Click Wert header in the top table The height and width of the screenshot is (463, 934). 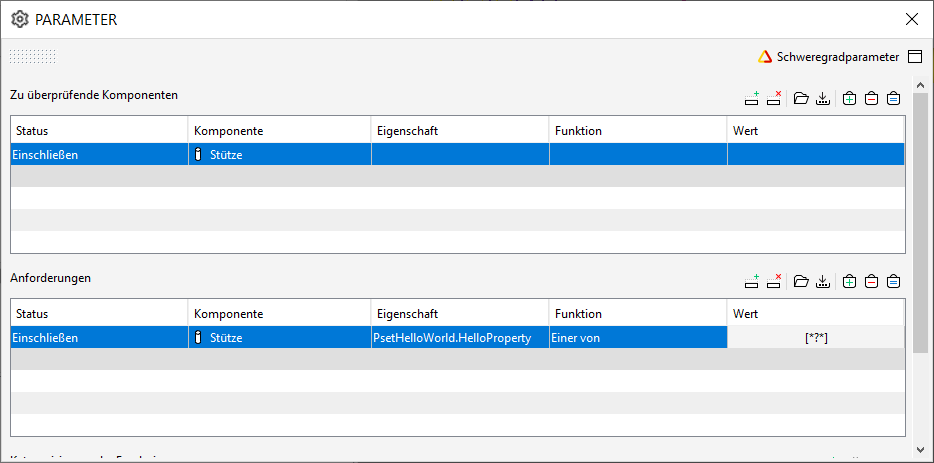(815, 130)
